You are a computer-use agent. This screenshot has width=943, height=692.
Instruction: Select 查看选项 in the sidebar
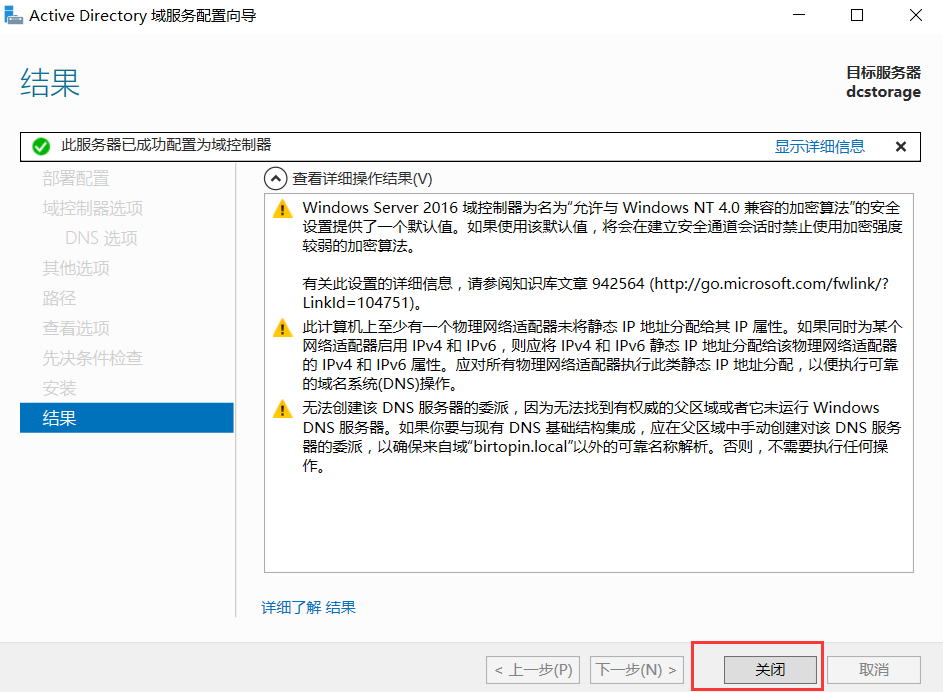coord(76,328)
